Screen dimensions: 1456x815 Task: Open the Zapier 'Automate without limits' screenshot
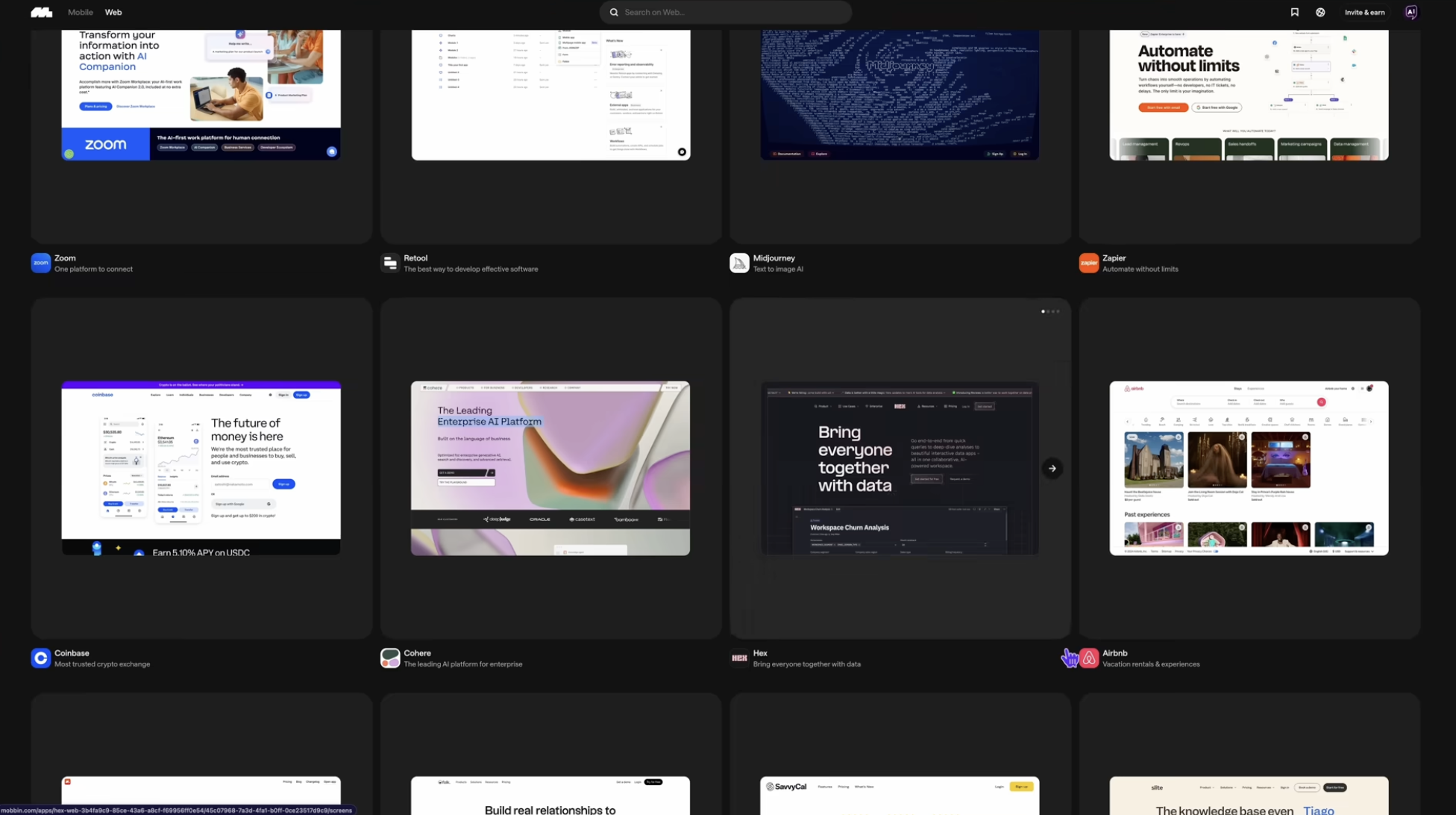coord(1249,95)
